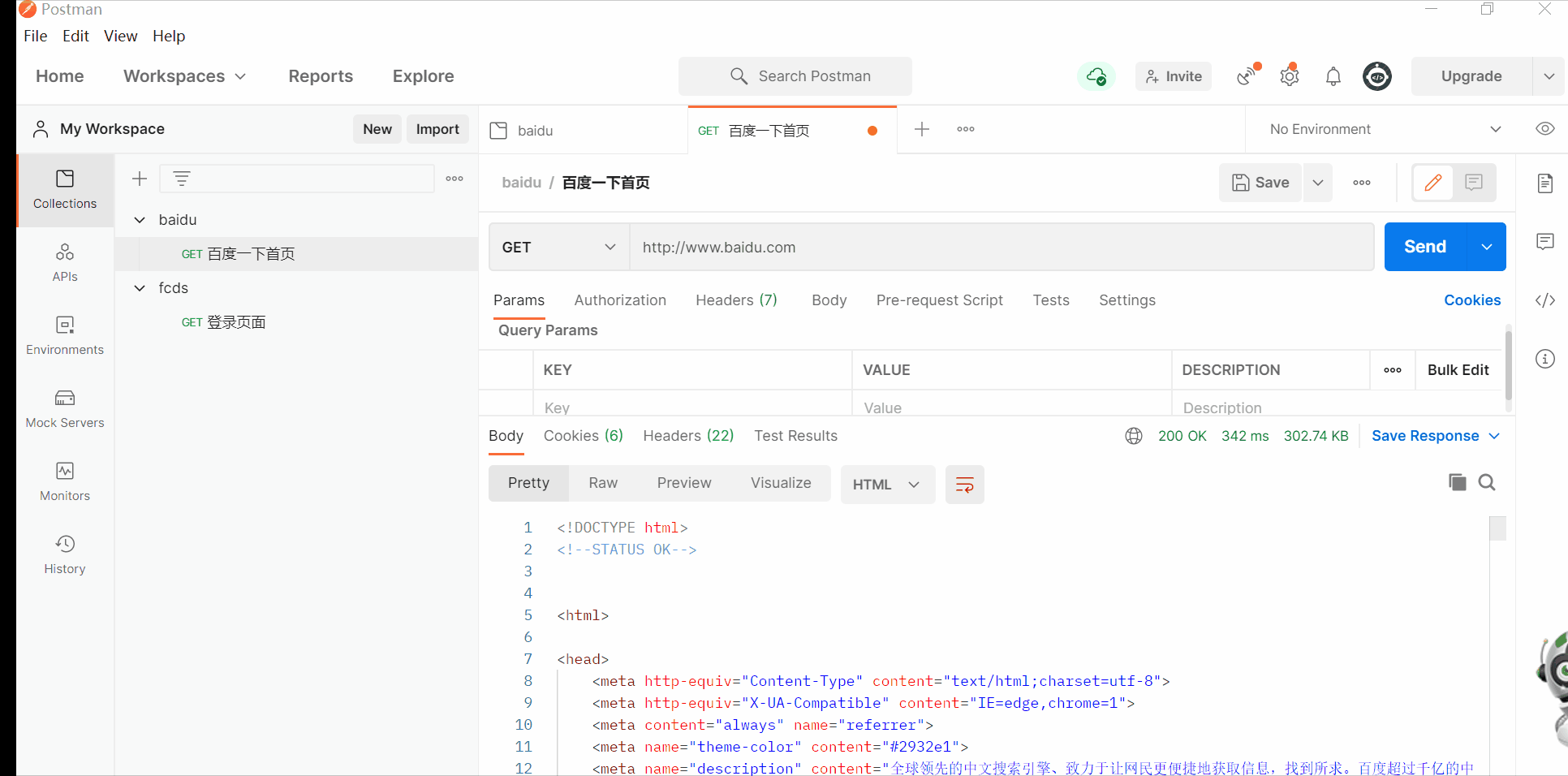Open the notifications bell

1333,76
